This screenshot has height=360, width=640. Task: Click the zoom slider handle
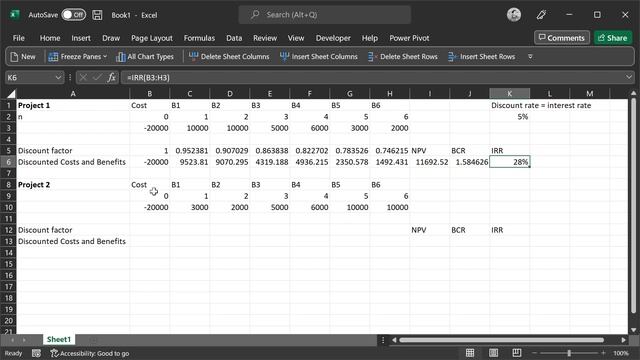click(569, 353)
